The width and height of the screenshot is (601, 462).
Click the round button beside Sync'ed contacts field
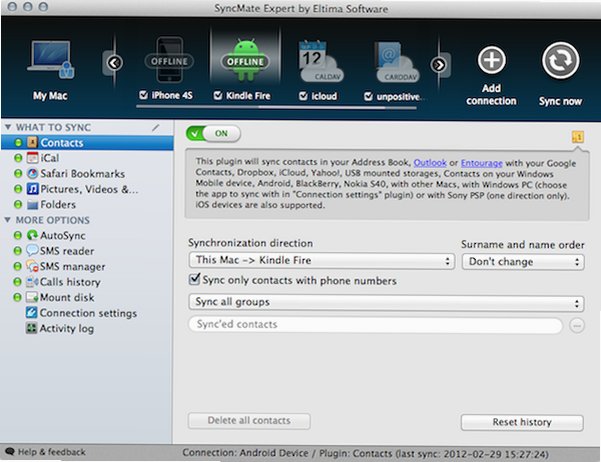point(577,326)
